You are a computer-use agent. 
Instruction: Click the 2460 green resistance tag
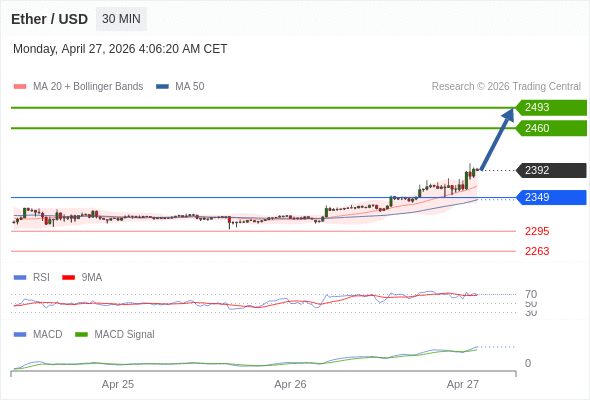(551, 128)
